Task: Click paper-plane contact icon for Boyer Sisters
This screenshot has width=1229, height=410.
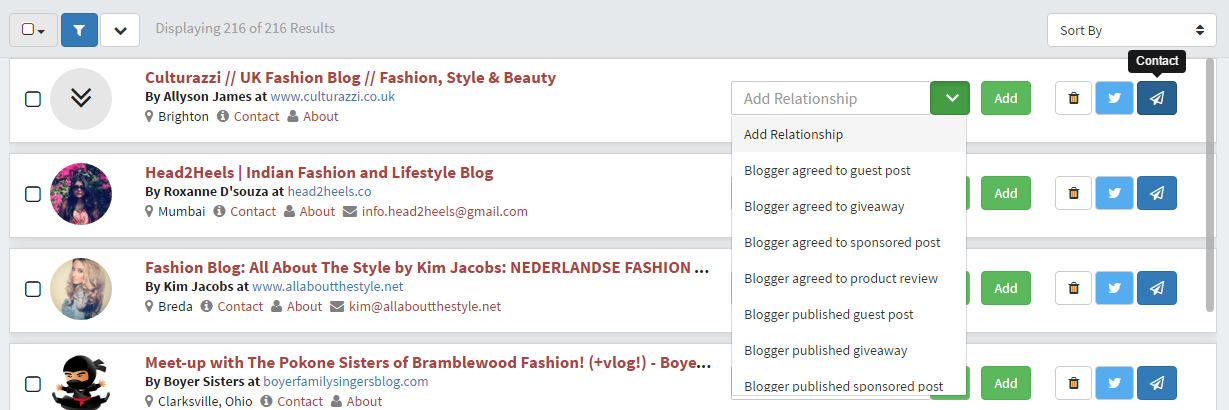Action: coord(1157,383)
